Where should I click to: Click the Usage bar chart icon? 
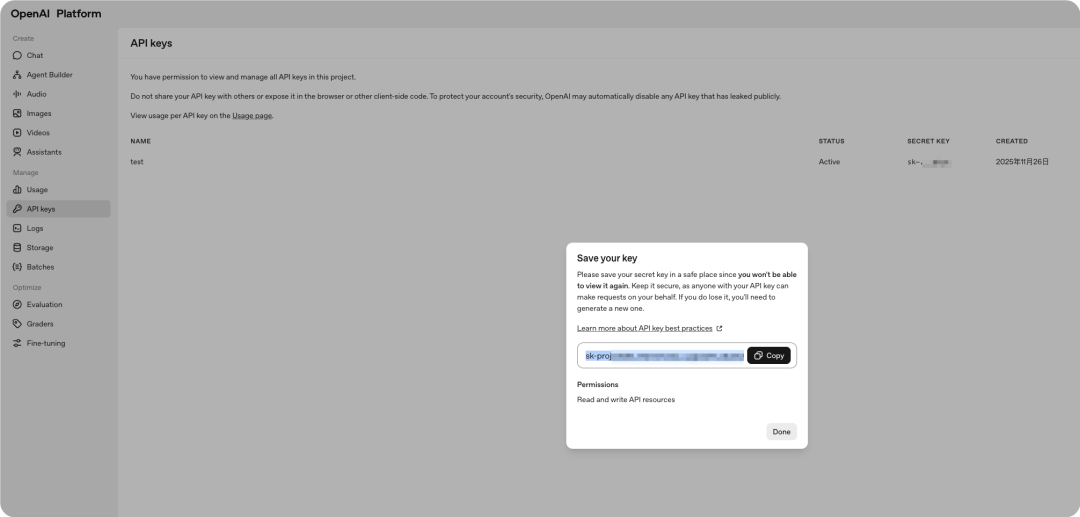coord(17,190)
